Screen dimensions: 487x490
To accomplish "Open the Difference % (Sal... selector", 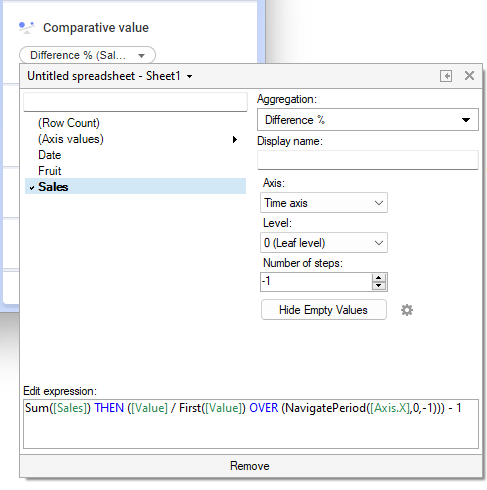I will pos(87,55).
